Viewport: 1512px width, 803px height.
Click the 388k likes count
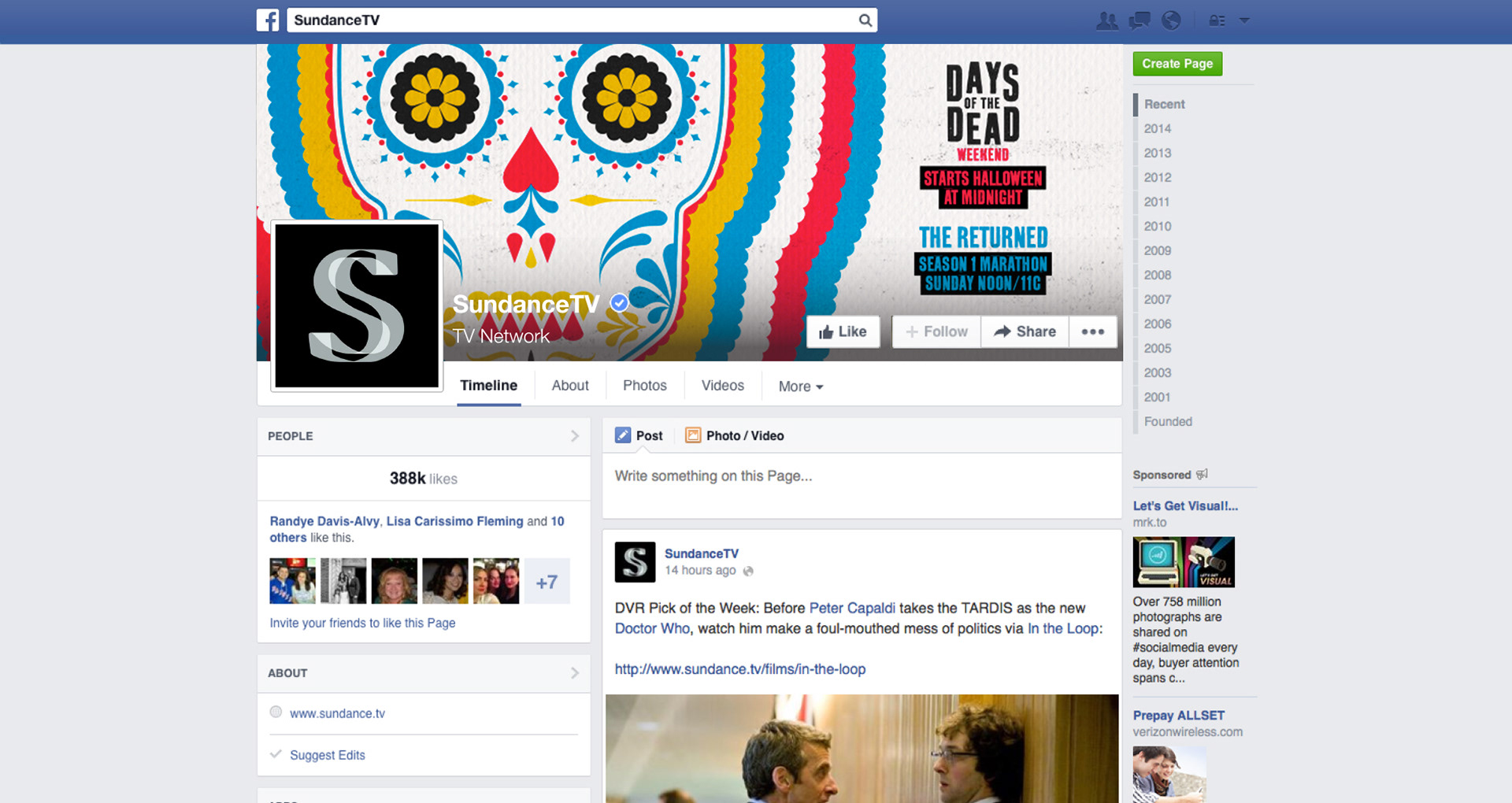click(x=424, y=479)
